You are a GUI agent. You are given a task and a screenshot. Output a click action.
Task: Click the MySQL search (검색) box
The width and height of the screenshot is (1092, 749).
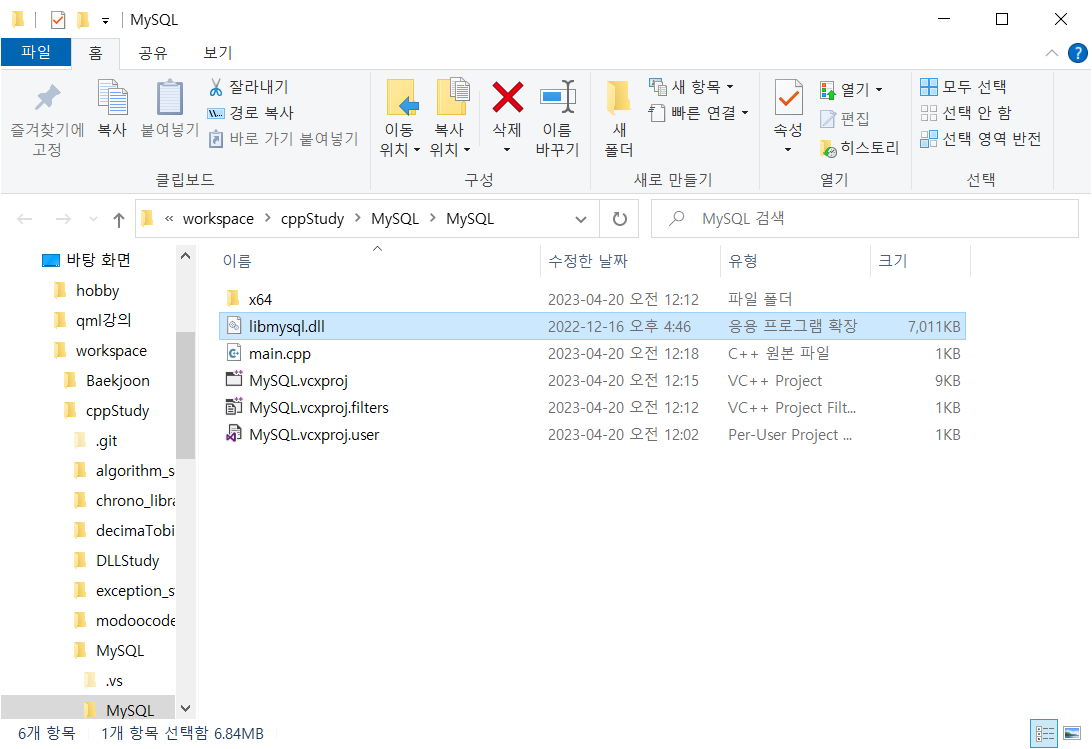[865, 219]
